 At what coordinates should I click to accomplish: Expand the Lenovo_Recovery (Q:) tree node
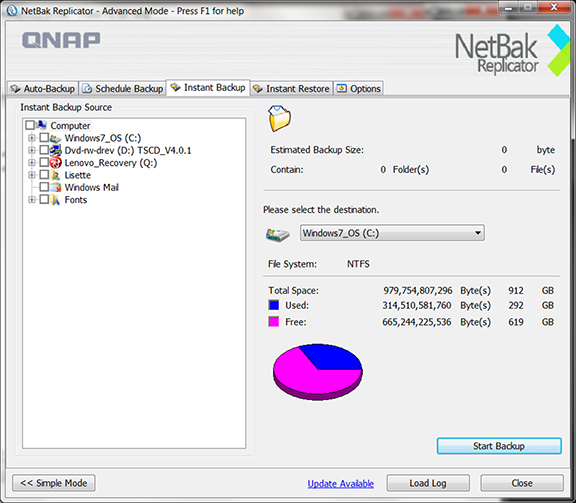click(32, 162)
